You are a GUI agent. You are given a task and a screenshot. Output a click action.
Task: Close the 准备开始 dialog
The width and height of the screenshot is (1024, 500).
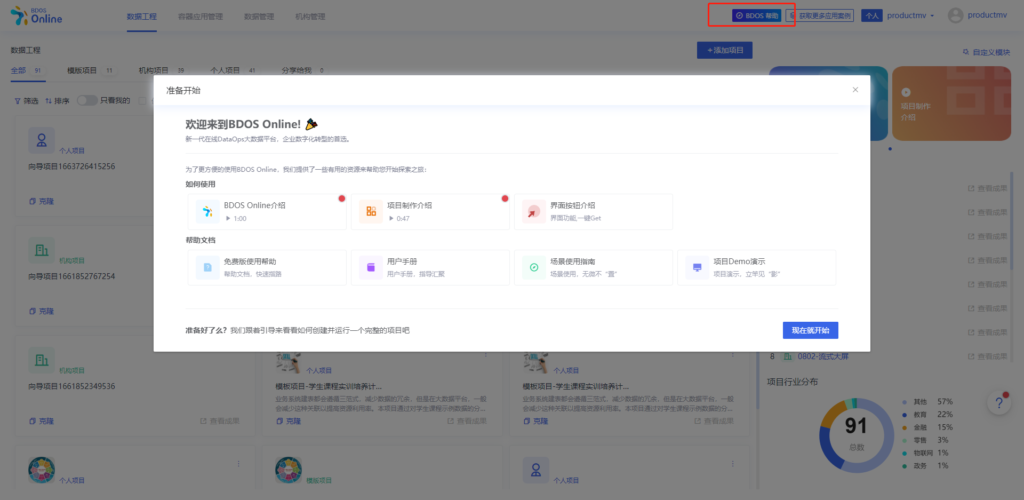coord(855,90)
